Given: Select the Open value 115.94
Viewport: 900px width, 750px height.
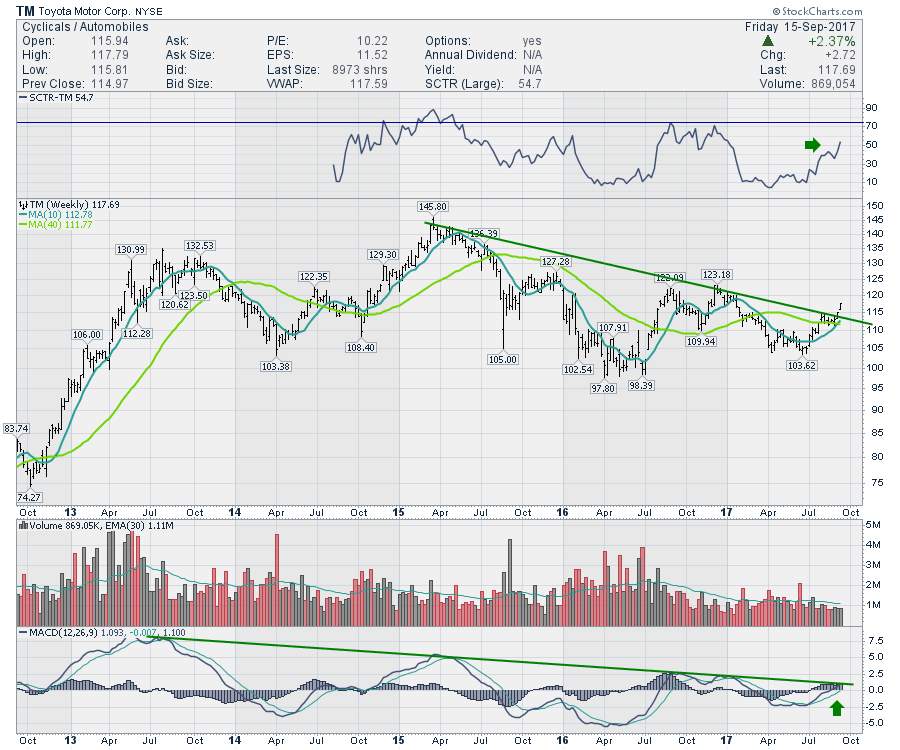Looking at the screenshot, I should pyautogui.click(x=110, y=41).
